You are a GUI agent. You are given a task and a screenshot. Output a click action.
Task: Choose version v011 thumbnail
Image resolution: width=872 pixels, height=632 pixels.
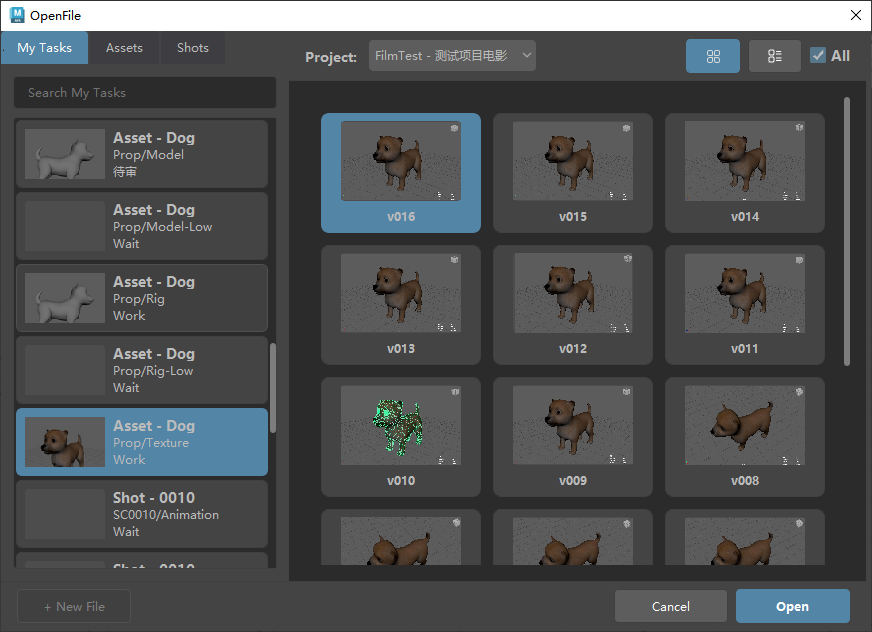tap(745, 305)
